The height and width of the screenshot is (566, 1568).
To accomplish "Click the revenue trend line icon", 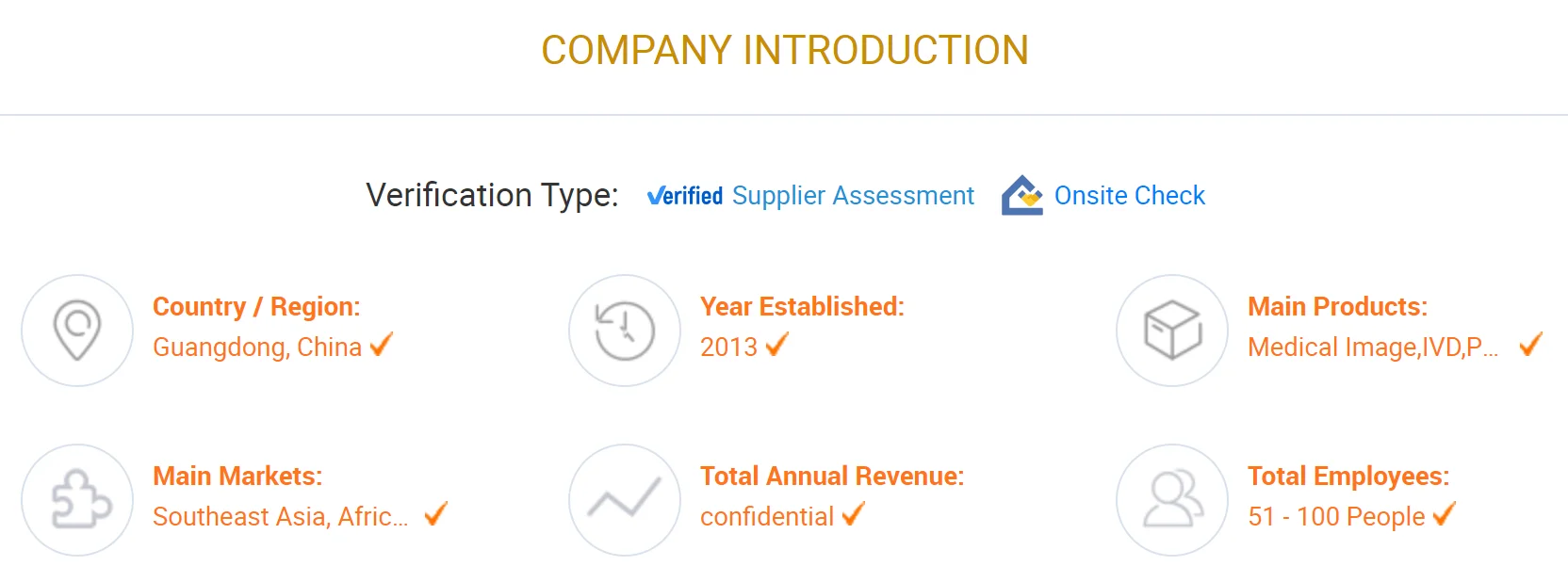I will tap(625, 499).
